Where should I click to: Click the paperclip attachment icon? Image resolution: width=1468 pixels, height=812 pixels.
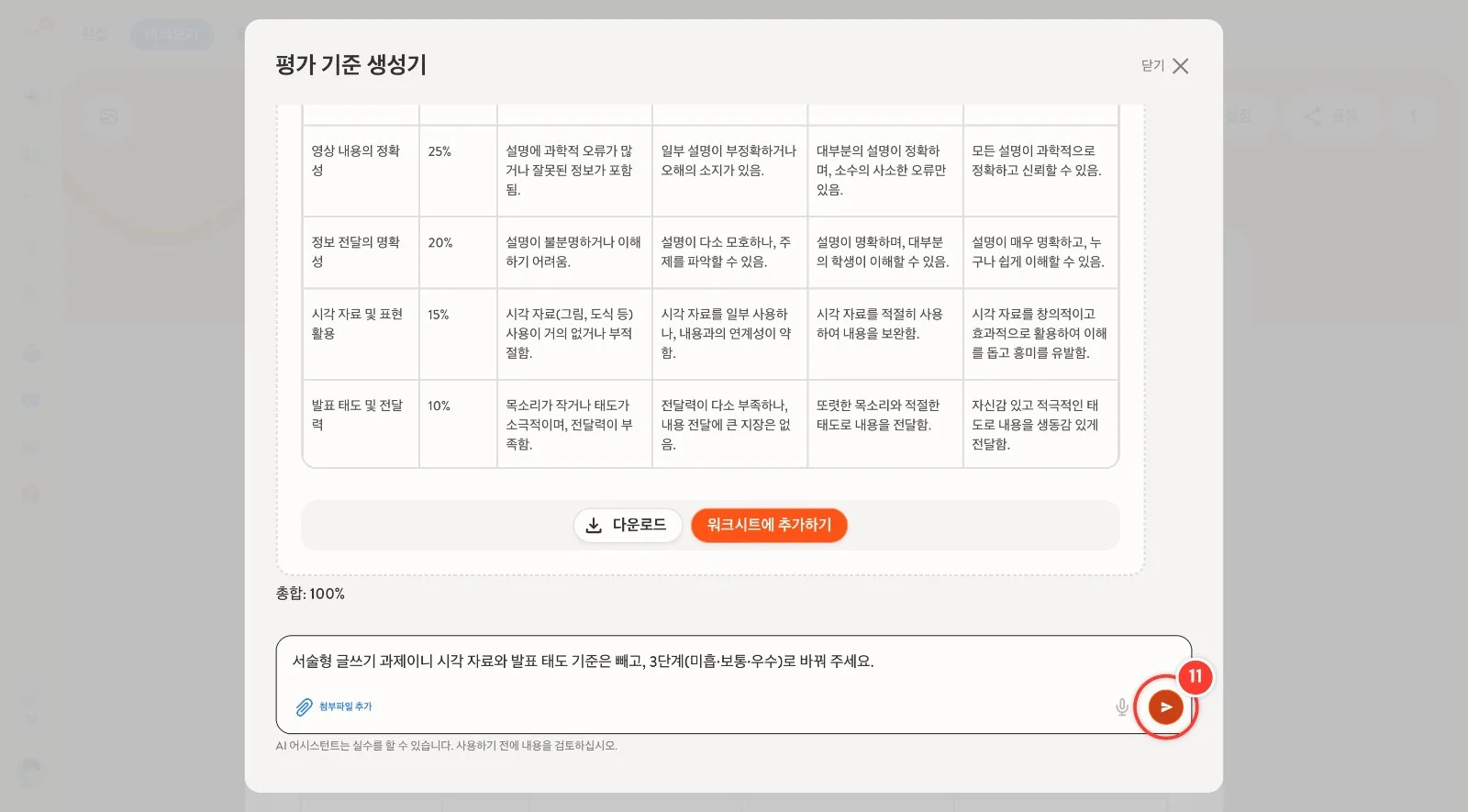(x=304, y=707)
